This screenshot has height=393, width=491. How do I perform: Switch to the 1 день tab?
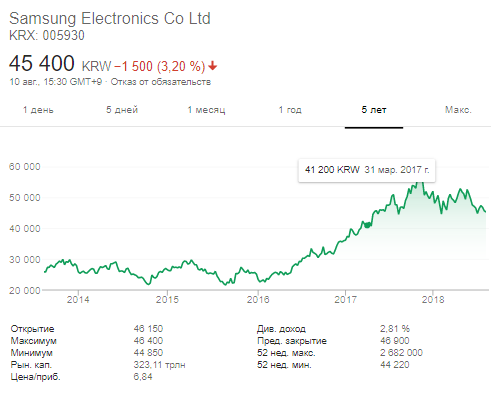[38, 110]
